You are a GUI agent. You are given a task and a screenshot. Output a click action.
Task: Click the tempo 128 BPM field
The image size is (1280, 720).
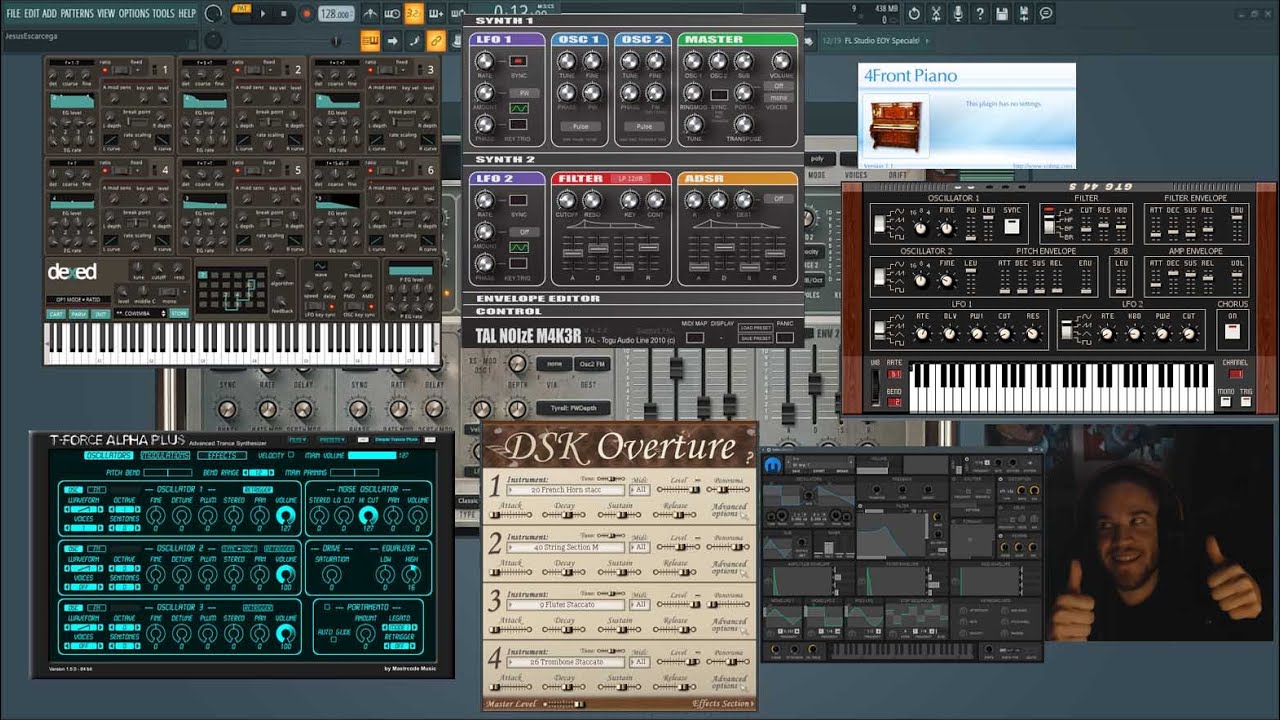(335, 14)
